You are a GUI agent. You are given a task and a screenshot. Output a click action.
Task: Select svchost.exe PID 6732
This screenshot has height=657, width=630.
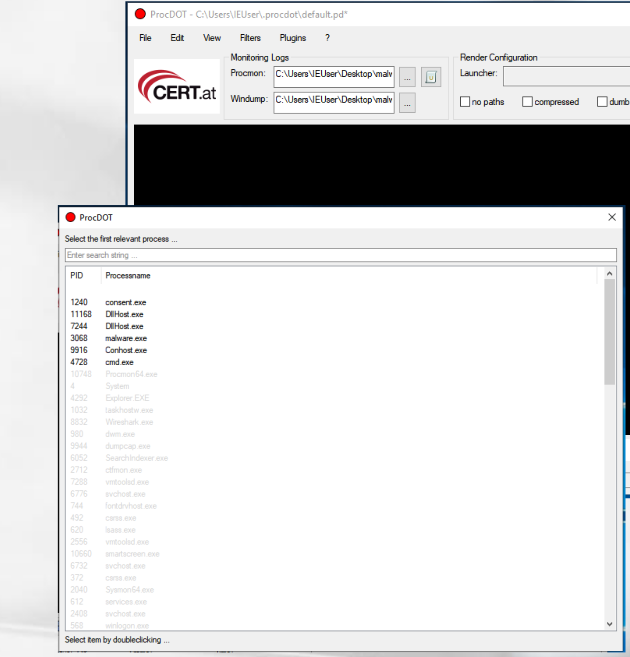pos(335,566)
